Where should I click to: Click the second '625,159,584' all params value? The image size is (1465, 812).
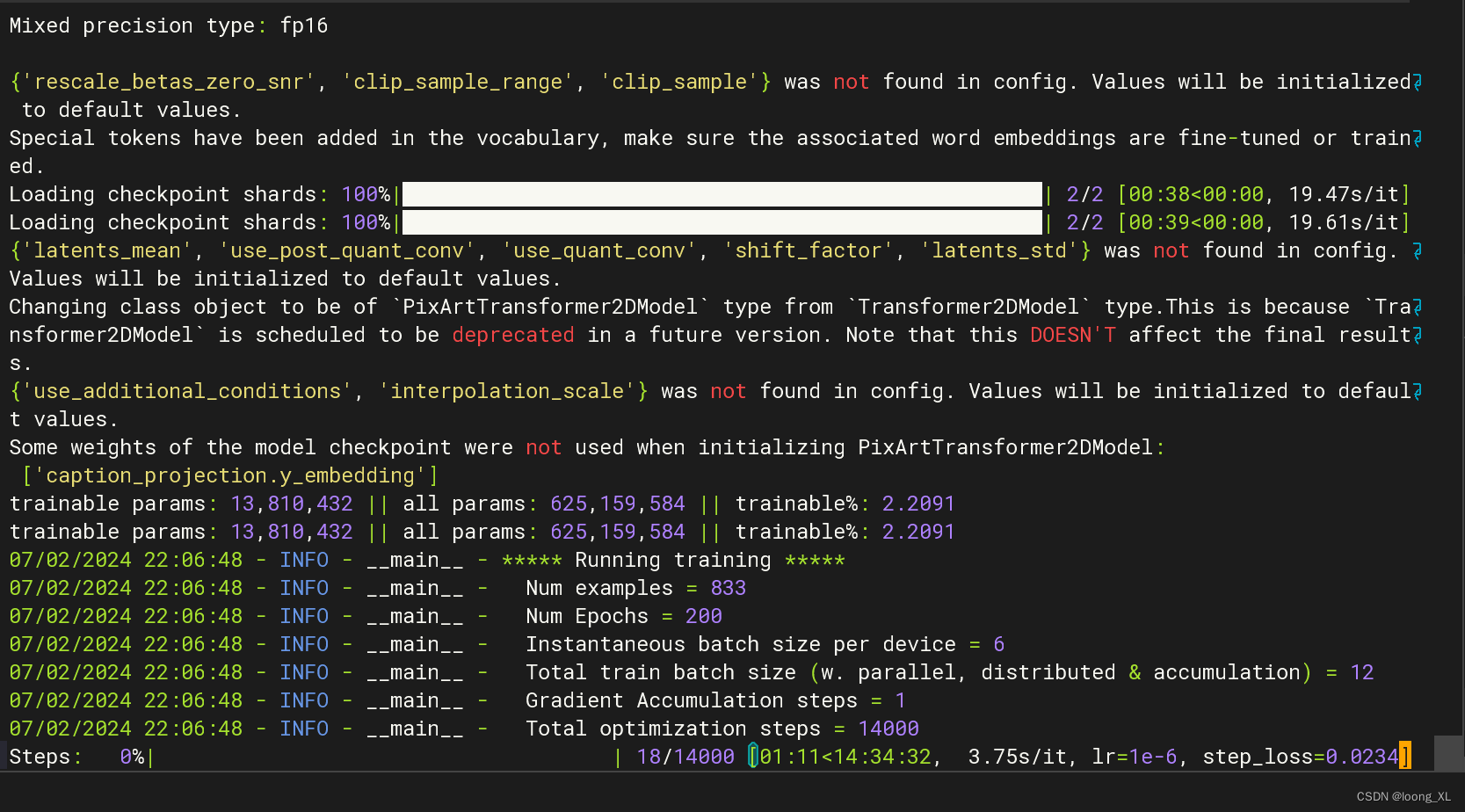tap(618, 532)
